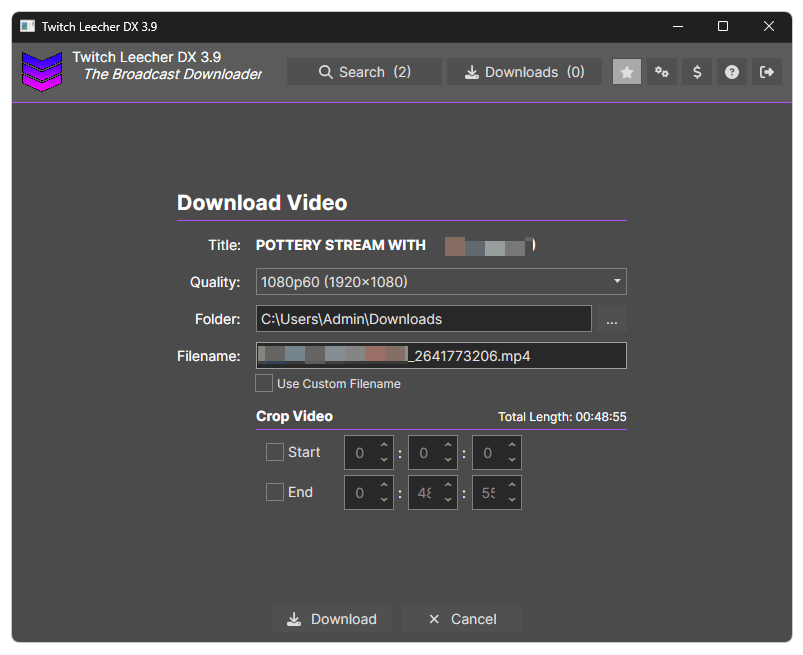803x655 pixels.
Task: Browse folders with the ellipsis button
Action: 611,318
